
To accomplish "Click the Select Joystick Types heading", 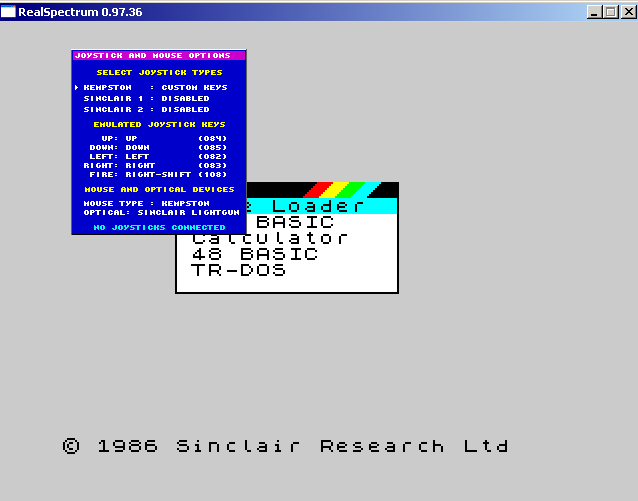I will coord(160,72).
